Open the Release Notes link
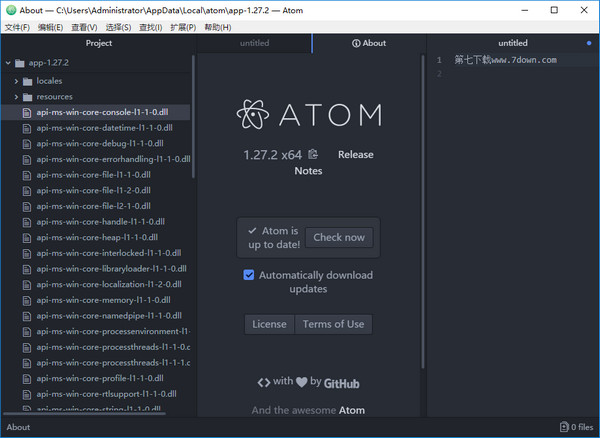 click(355, 155)
